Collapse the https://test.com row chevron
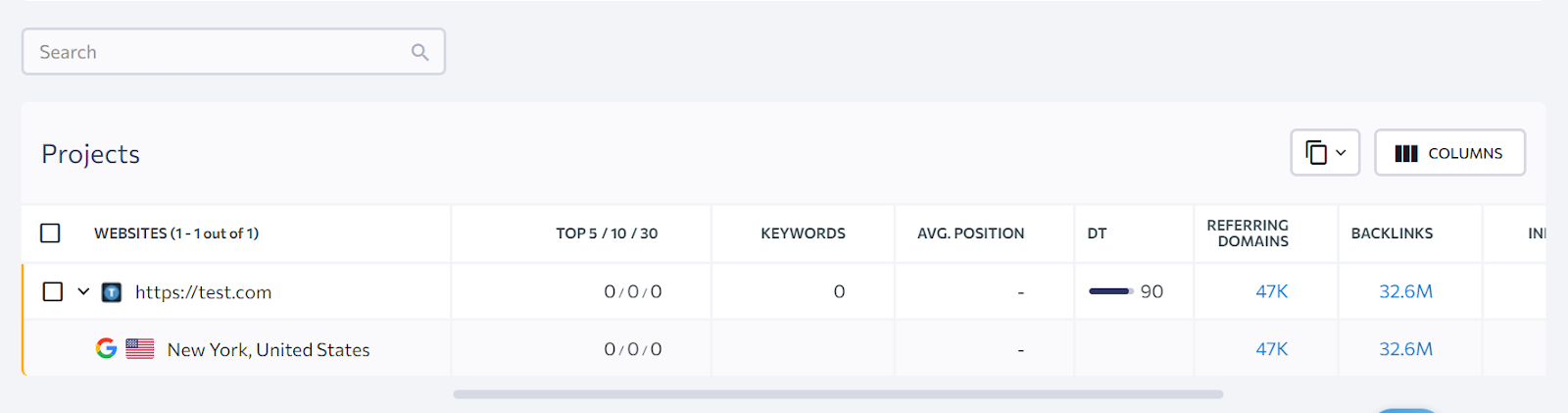Image resolution: width=1568 pixels, height=413 pixels. [x=83, y=291]
